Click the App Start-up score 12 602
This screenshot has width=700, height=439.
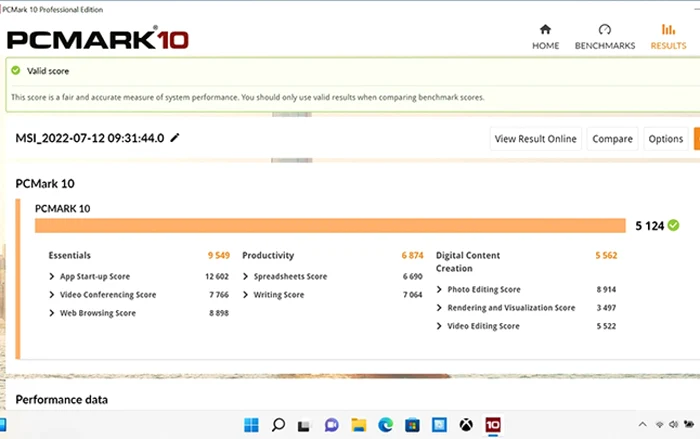coord(217,276)
